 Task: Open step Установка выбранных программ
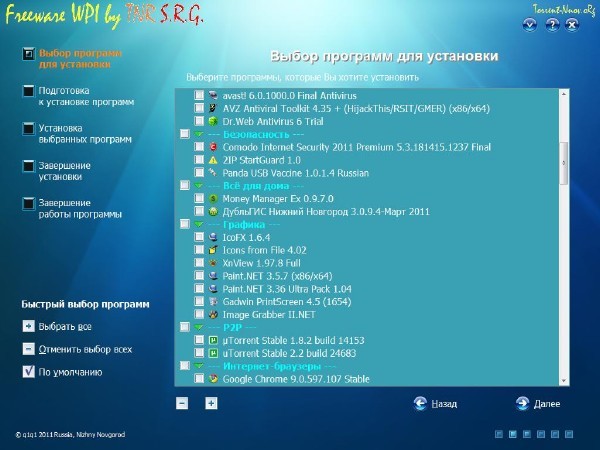click(77, 134)
